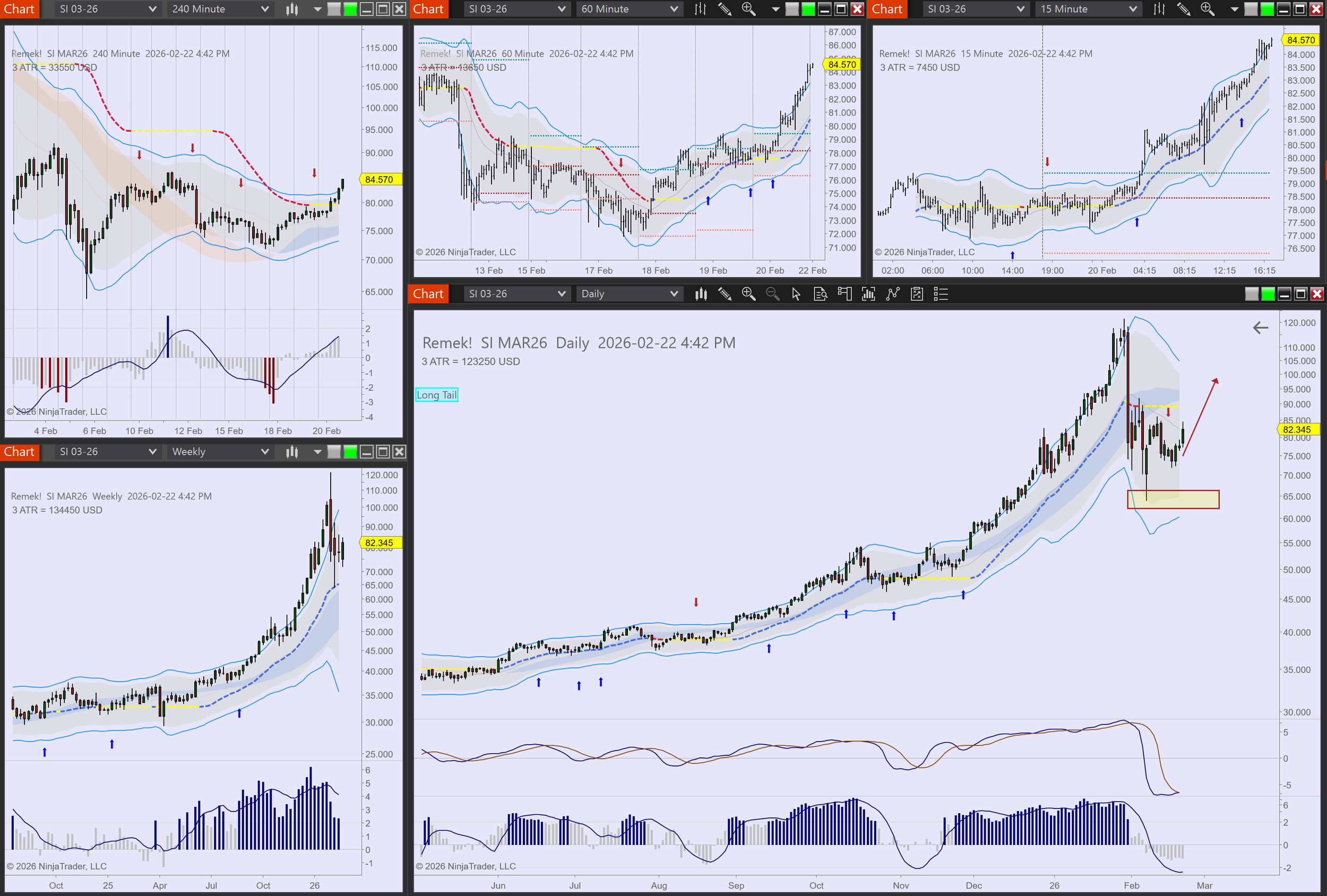Open Chart Trader icon on Daily chart
1327x896 pixels.
[x=844, y=294]
